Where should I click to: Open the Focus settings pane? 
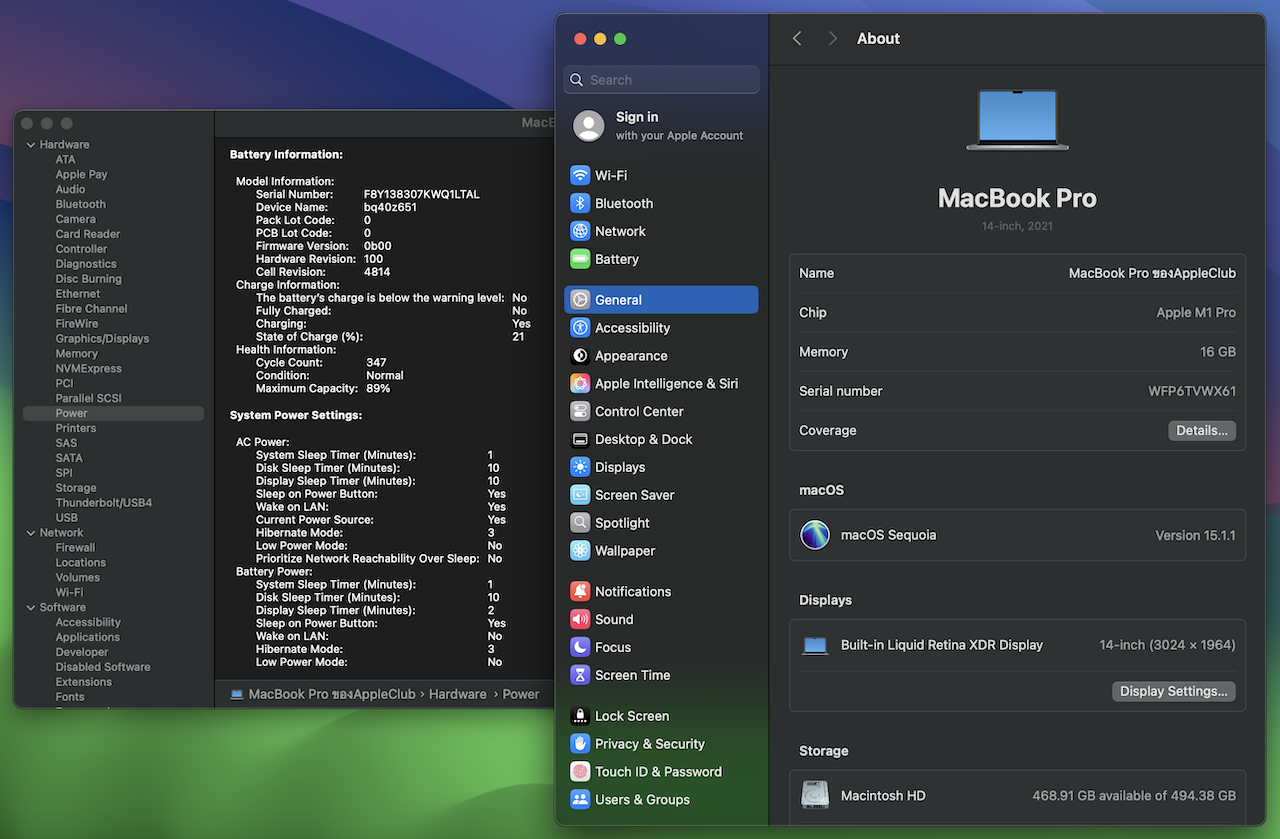661,648
